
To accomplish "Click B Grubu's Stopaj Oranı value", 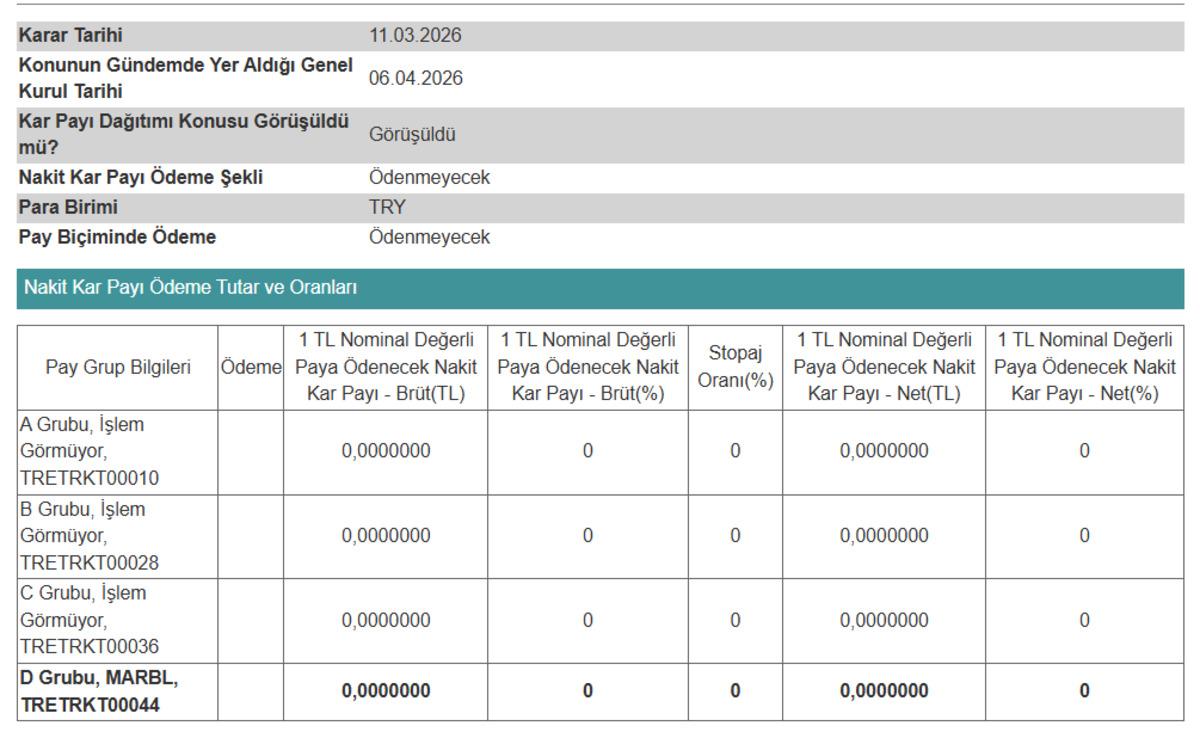I will [x=735, y=536].
